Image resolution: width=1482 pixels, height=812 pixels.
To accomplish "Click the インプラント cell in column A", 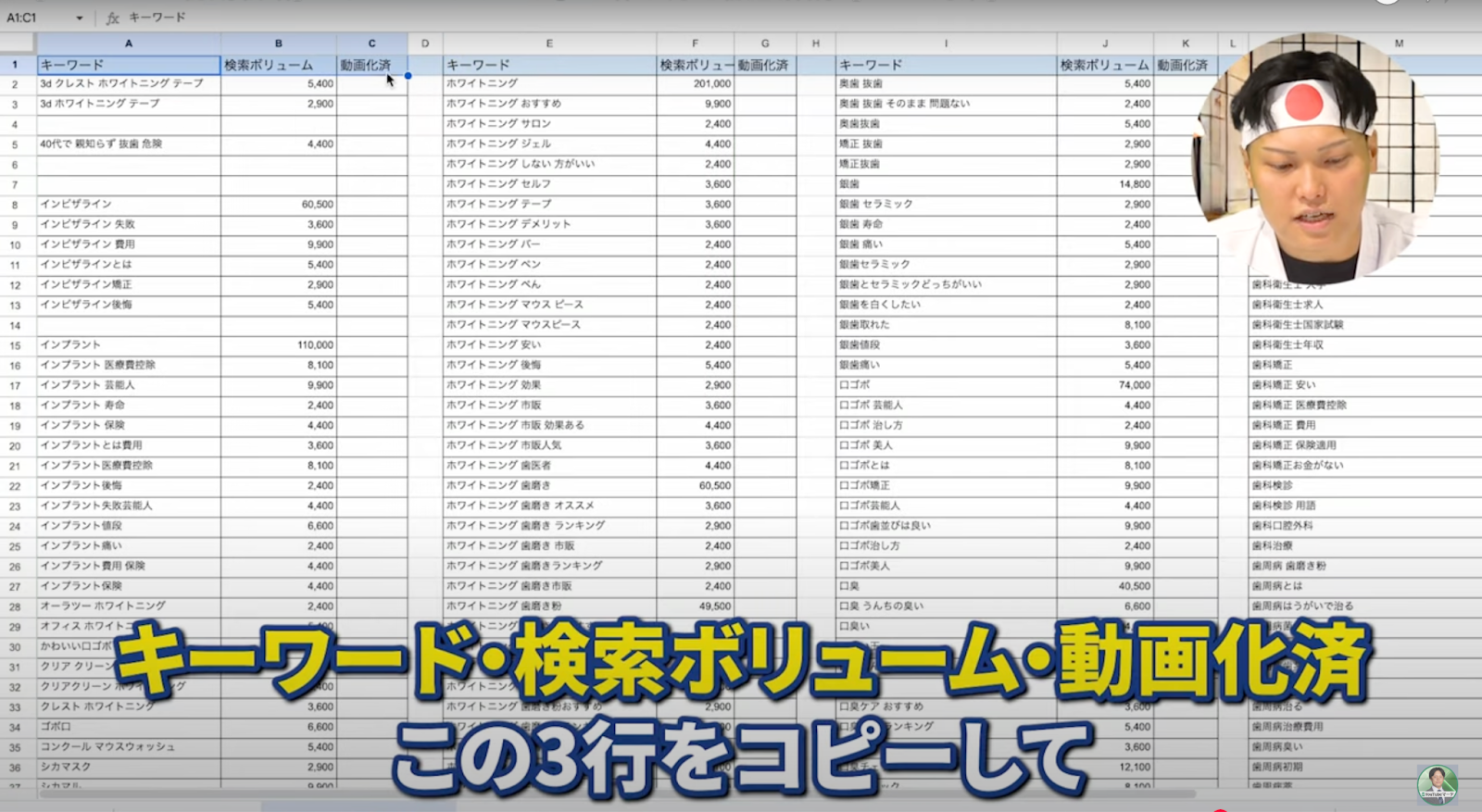I will click(x=128, y=344).
